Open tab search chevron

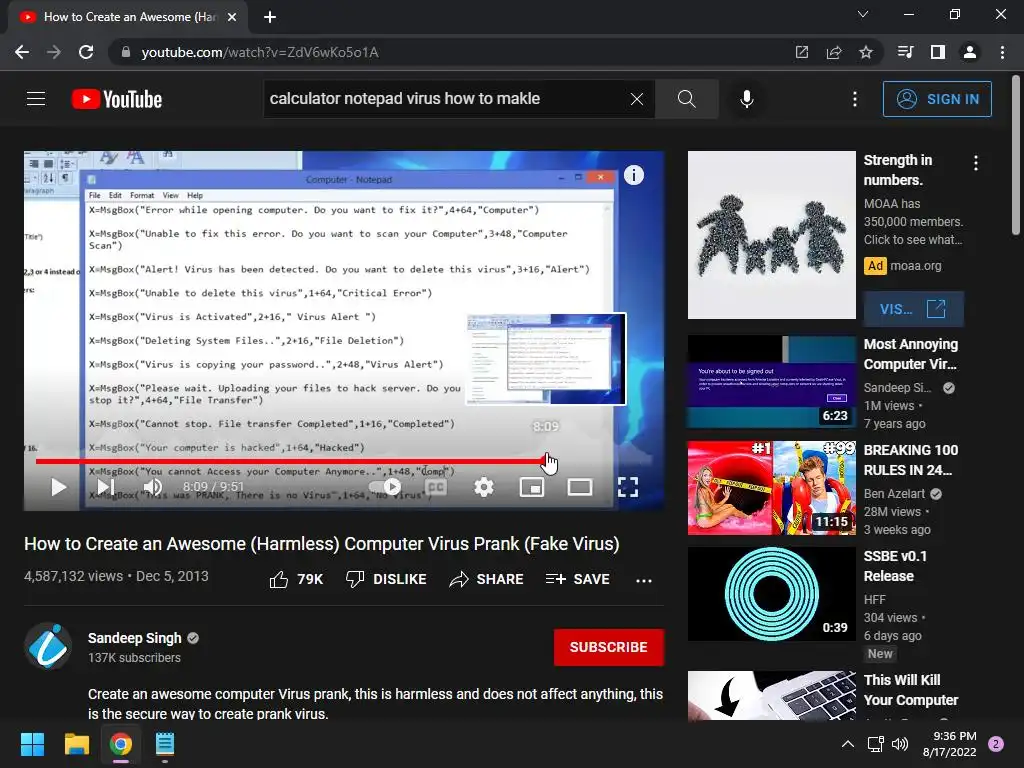(863, 14)
